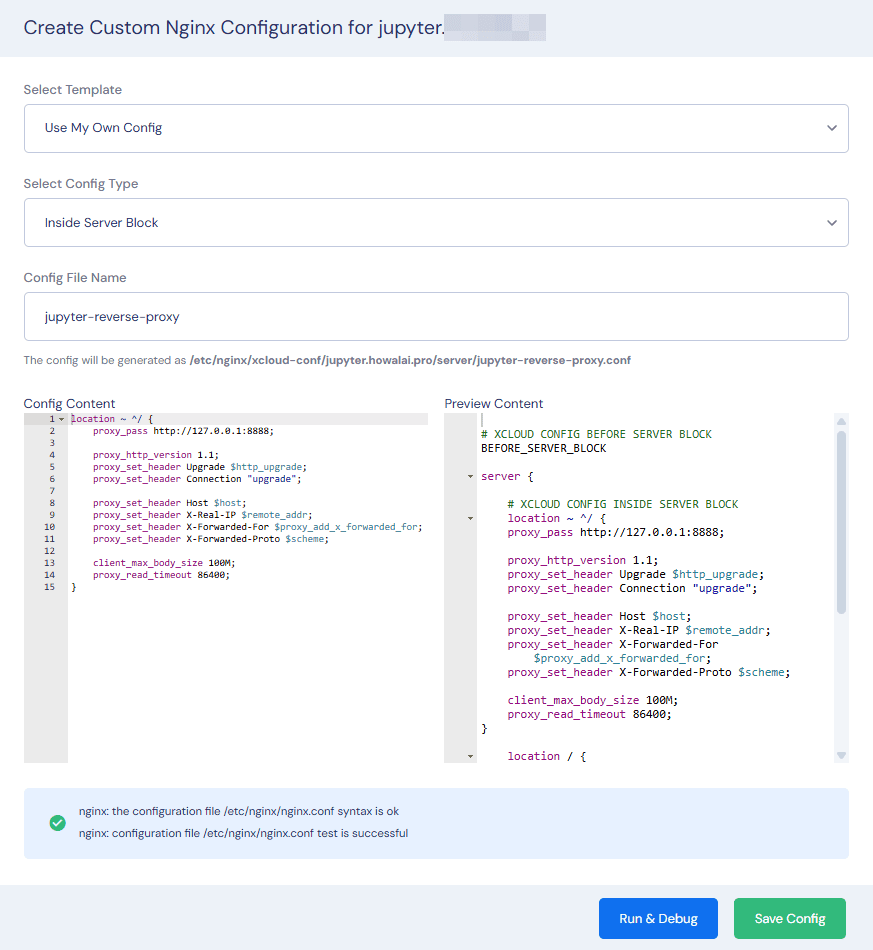The image size is (873, 950).
Task: Collapse the 'location /' fold in preview
Action: (x=470, y=757)
